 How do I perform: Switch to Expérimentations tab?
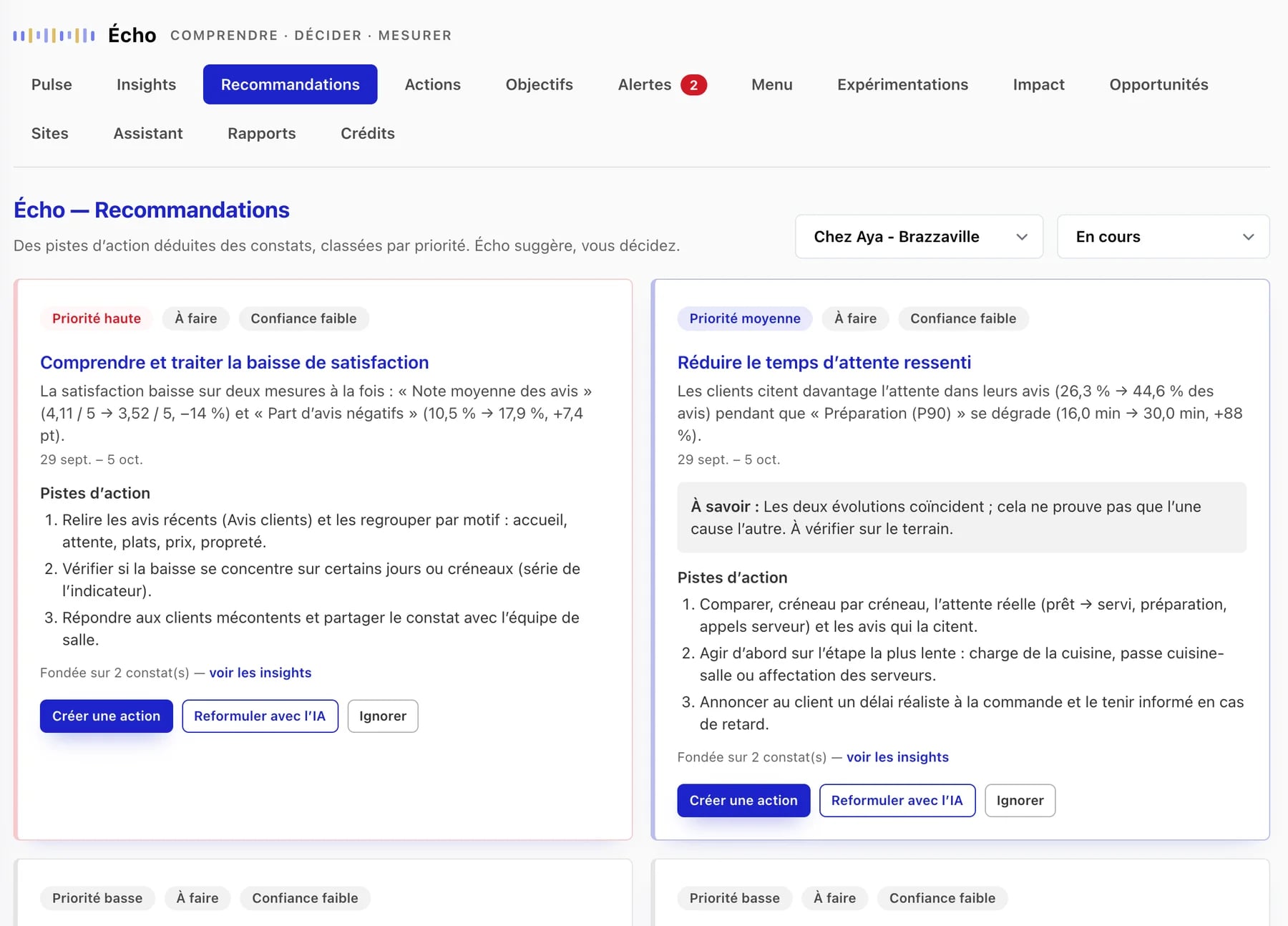pyautogui.click(x=902, y=84)
